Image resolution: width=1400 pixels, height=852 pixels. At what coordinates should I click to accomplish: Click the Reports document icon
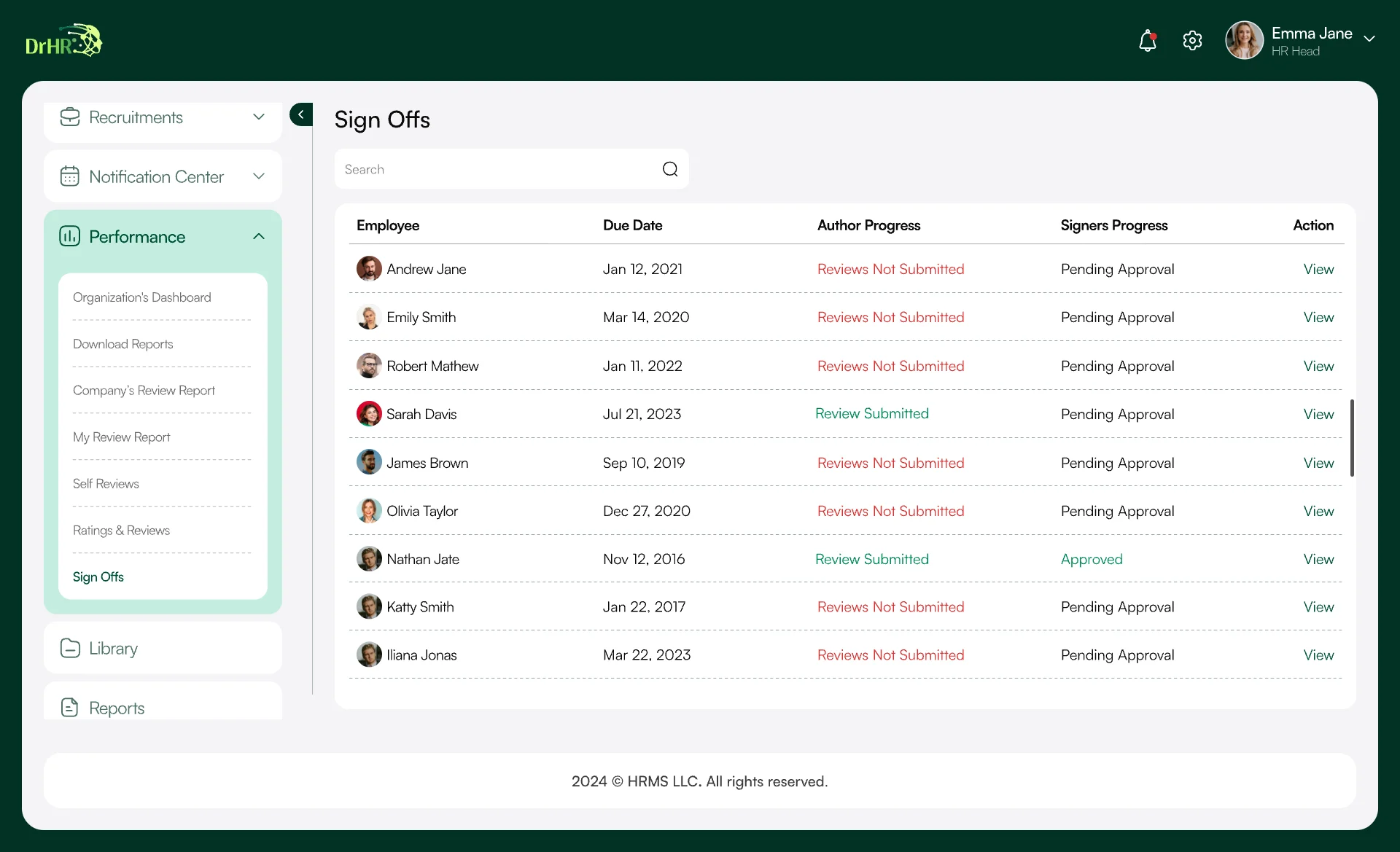[70, 708]
